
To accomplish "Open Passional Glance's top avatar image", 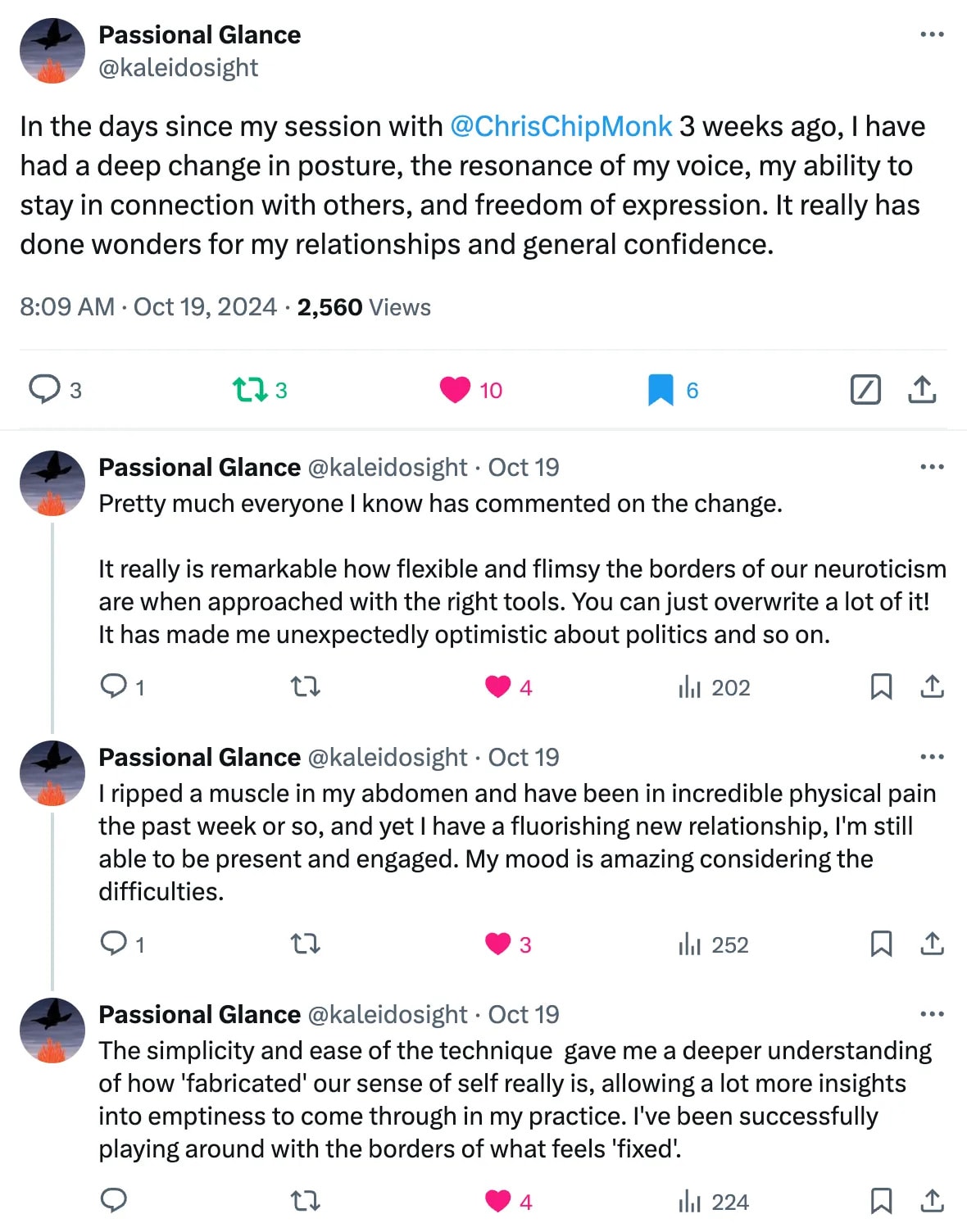I will (52, 51).
